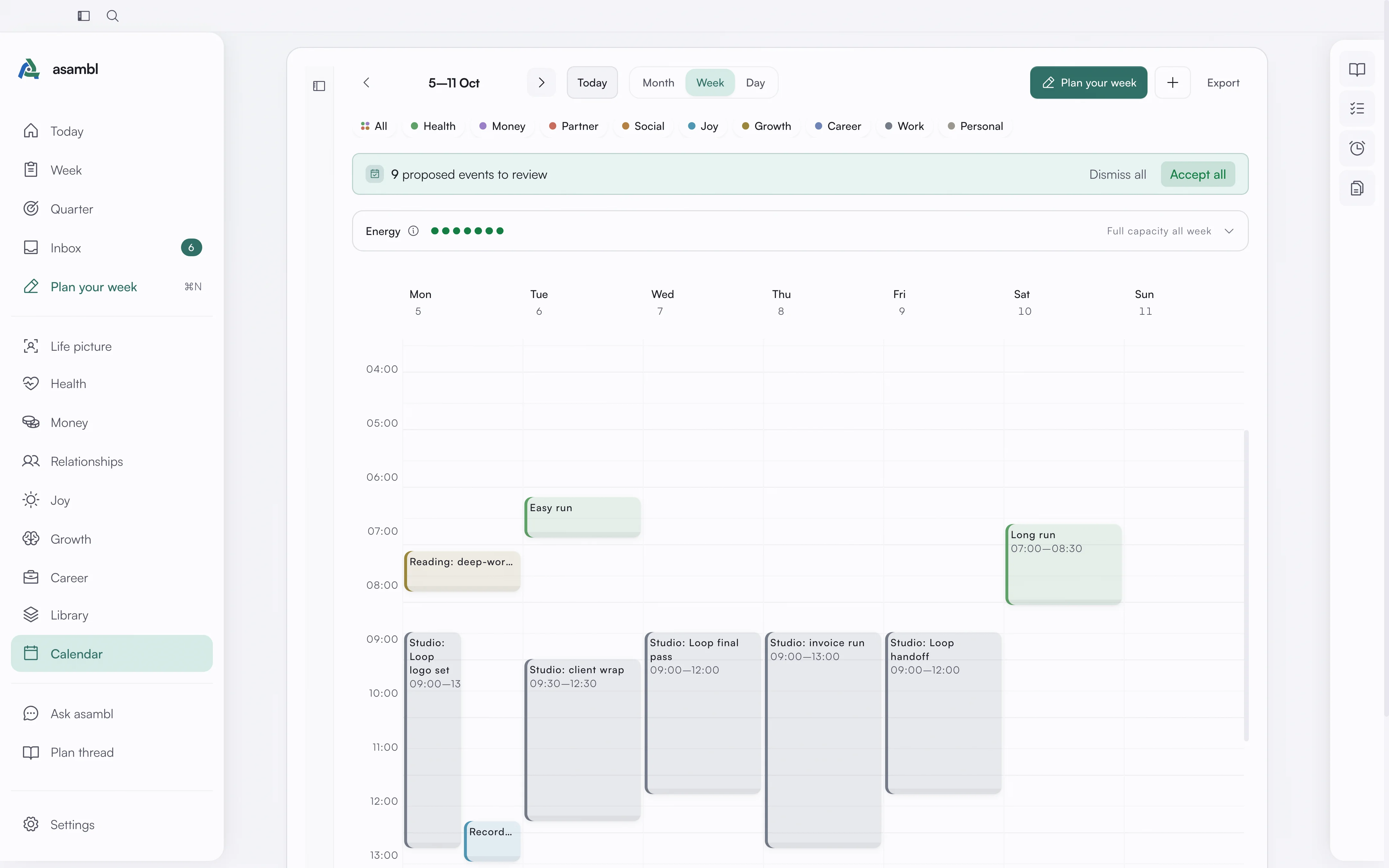Open Calendar in the sidebar
This screenshot has width=1389, height=868.
112,653
